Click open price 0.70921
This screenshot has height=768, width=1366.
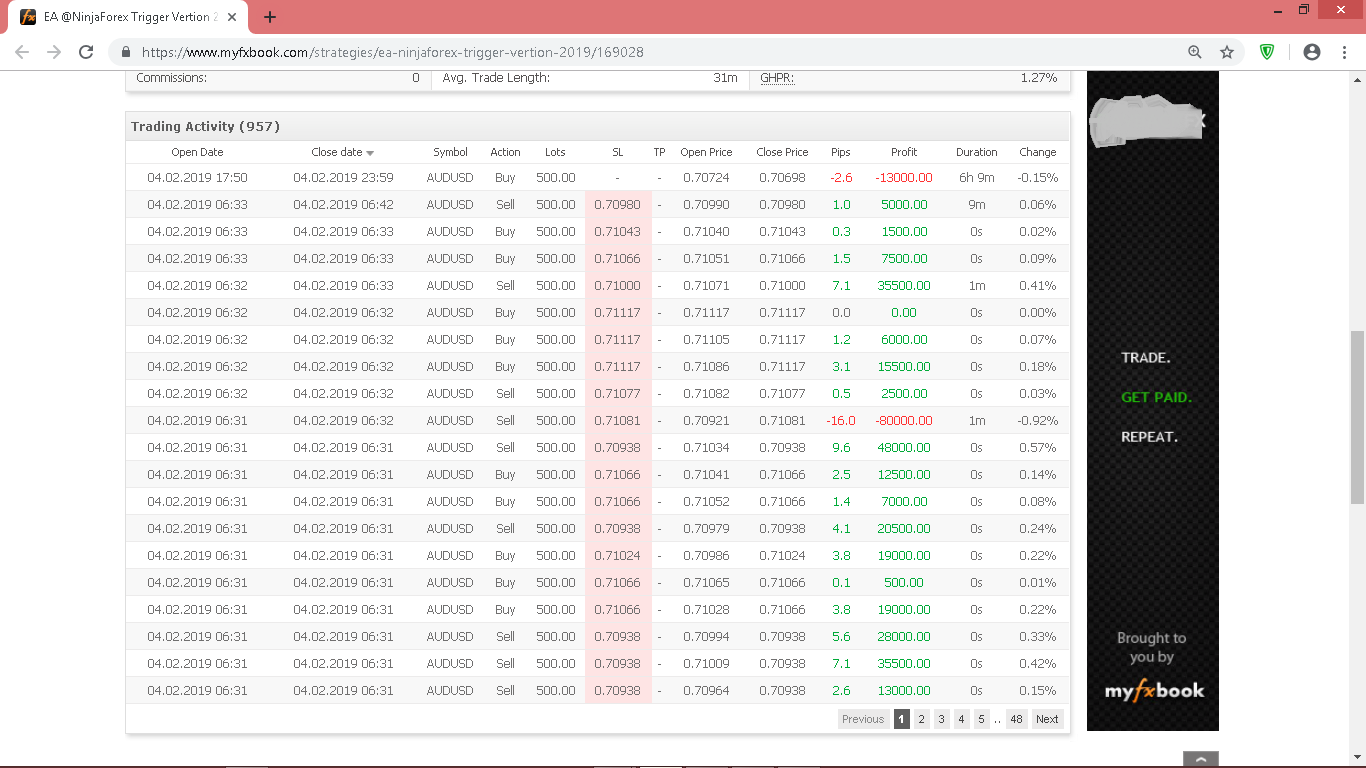point(706,421)
